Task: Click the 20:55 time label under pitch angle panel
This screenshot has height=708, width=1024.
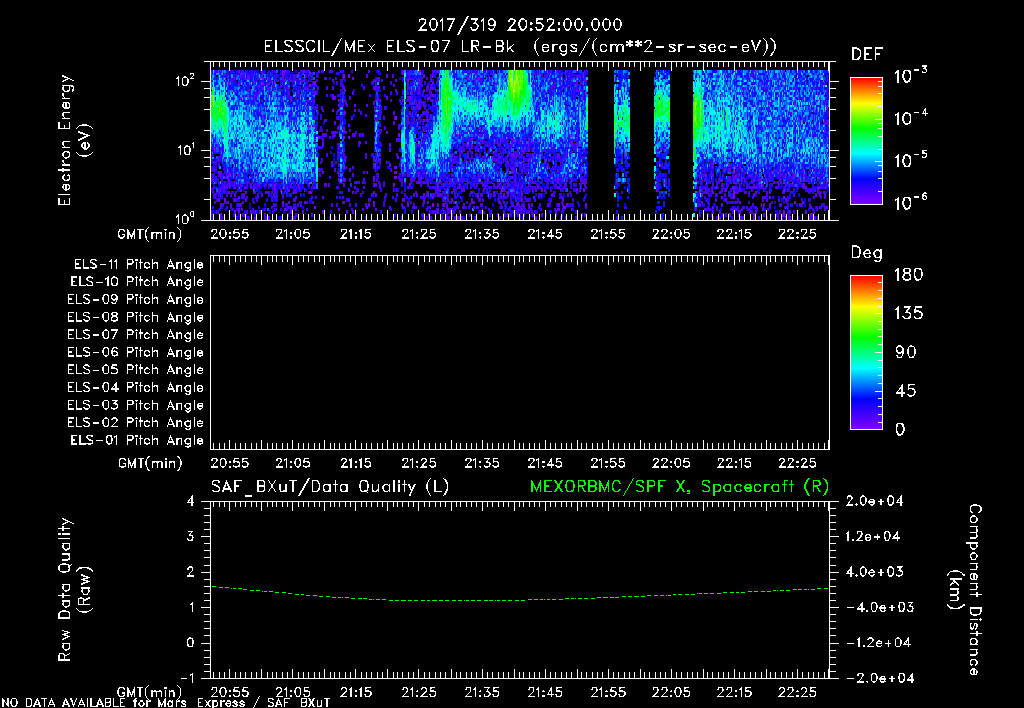Action: 229,463
